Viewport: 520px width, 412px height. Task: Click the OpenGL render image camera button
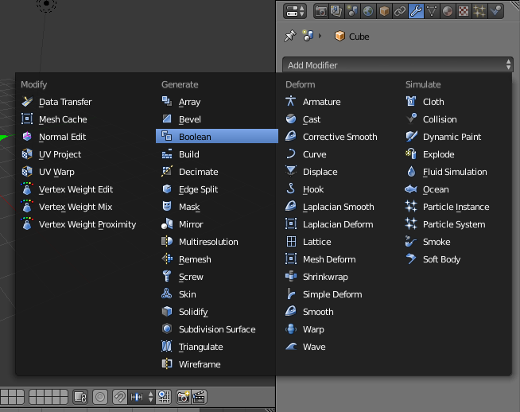183,397
